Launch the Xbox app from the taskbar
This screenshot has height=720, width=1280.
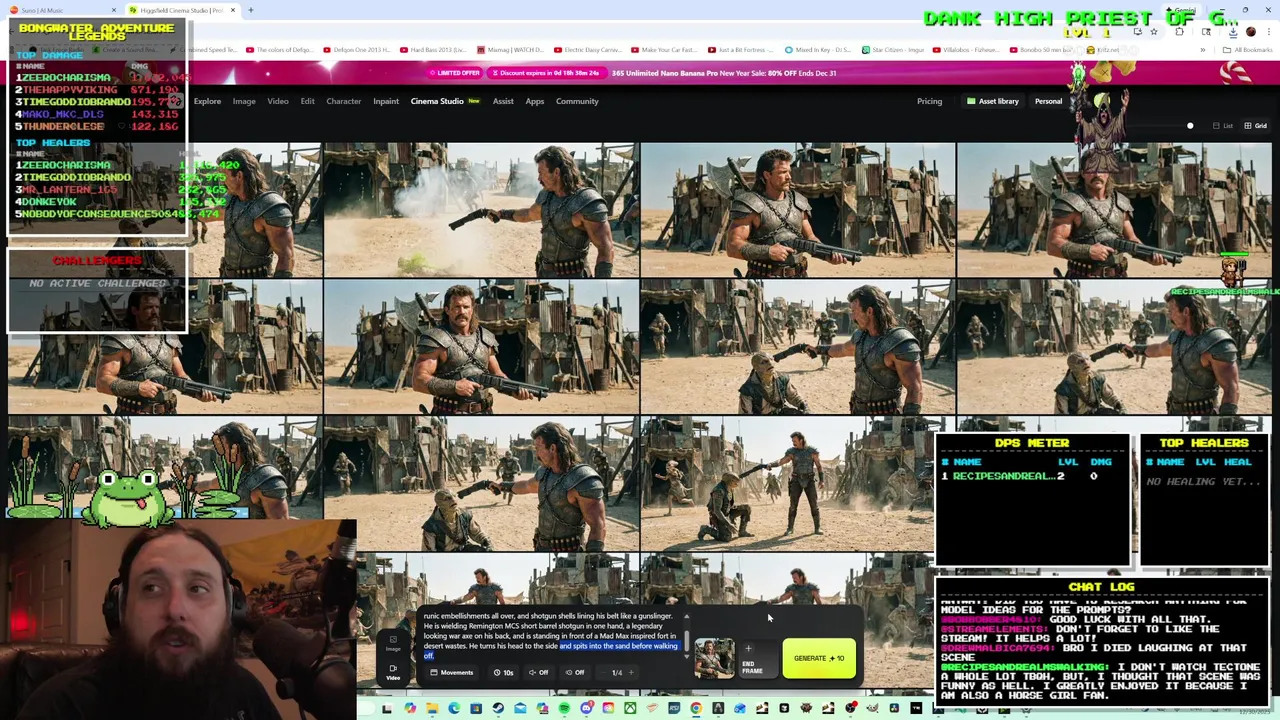pos(630,708)
